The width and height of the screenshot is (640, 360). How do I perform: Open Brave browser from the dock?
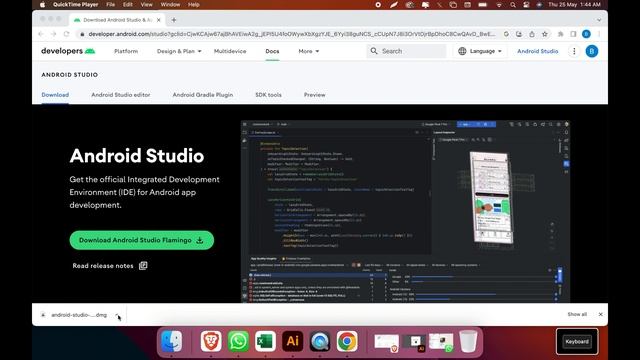pos(211,341)
